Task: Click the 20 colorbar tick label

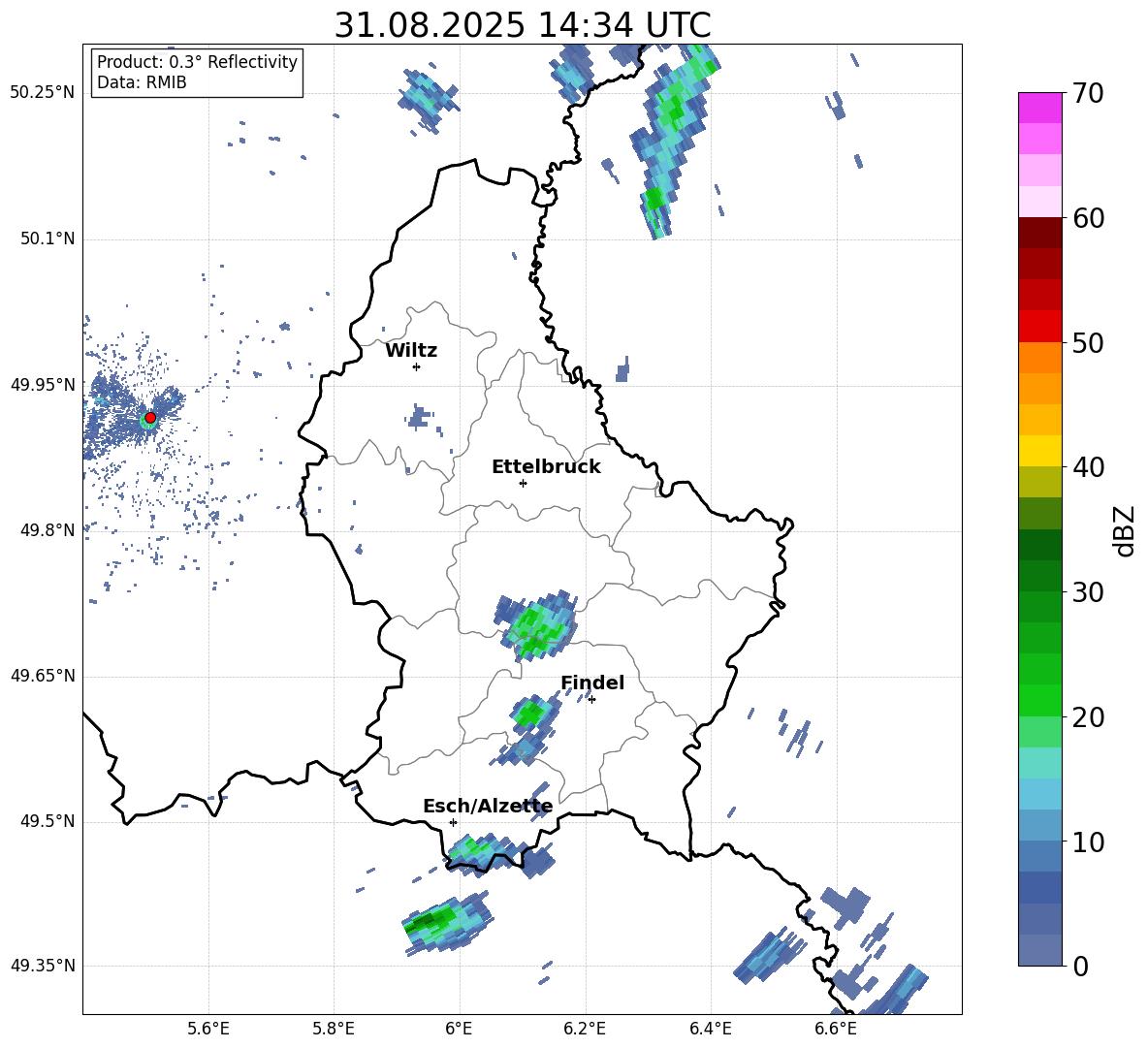Action: [1088, 717]
